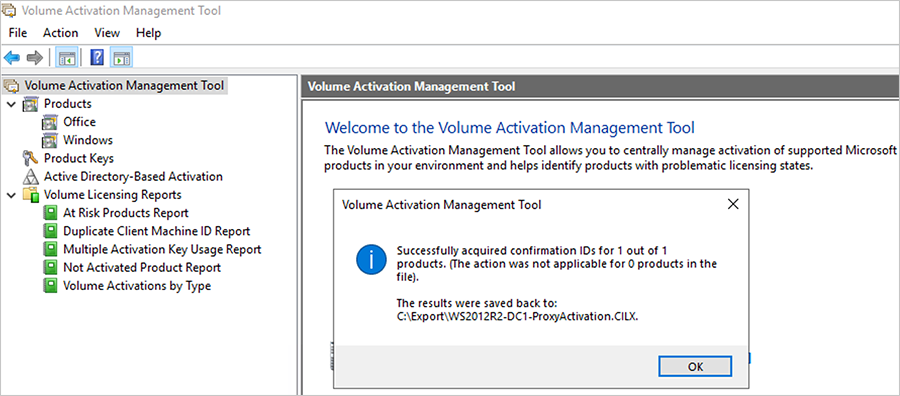Click the Active Directory-Based Activation triangle icon

(x=30, y=177)
